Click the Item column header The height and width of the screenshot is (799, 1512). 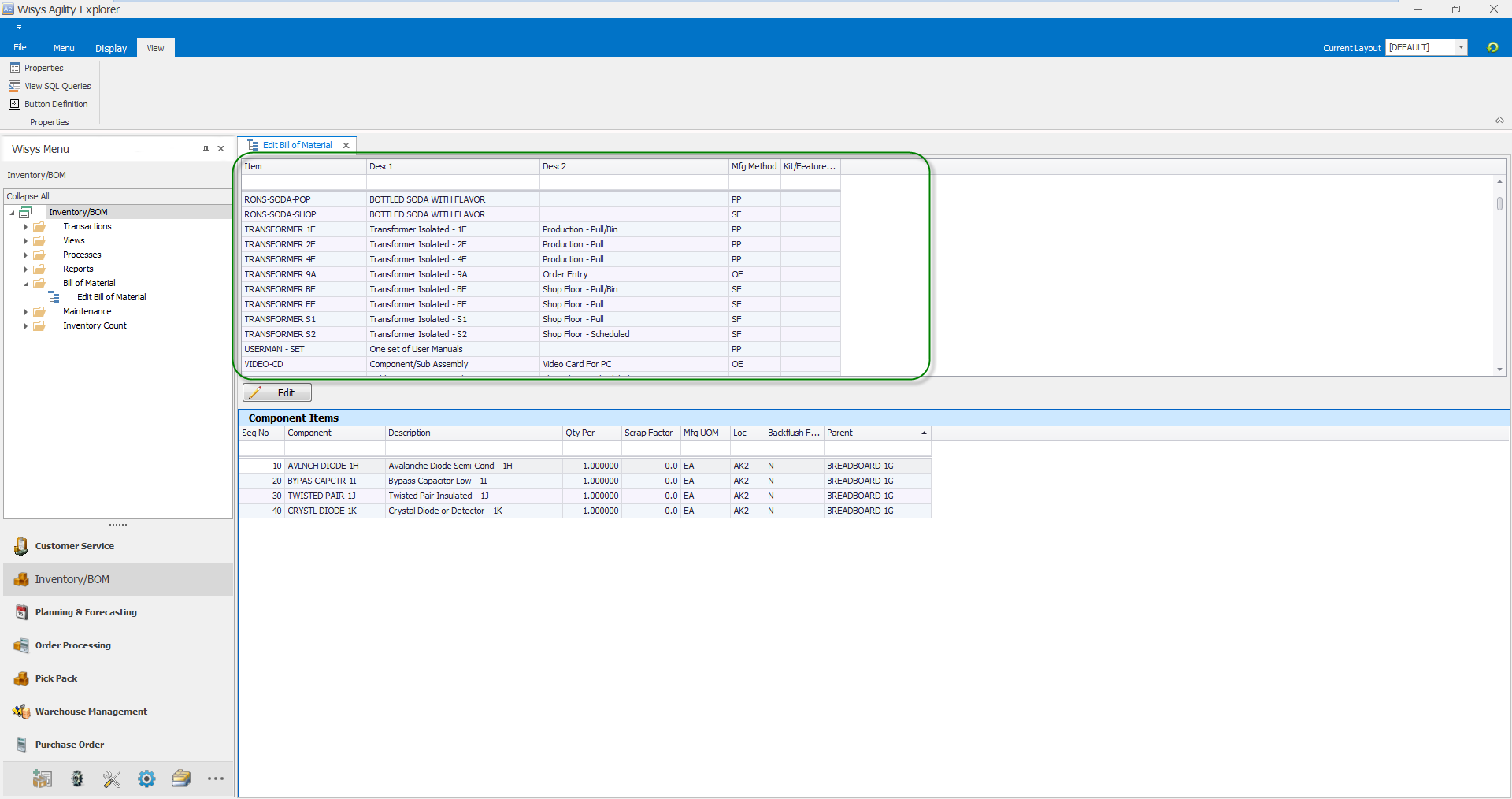[x=303, y=166]
